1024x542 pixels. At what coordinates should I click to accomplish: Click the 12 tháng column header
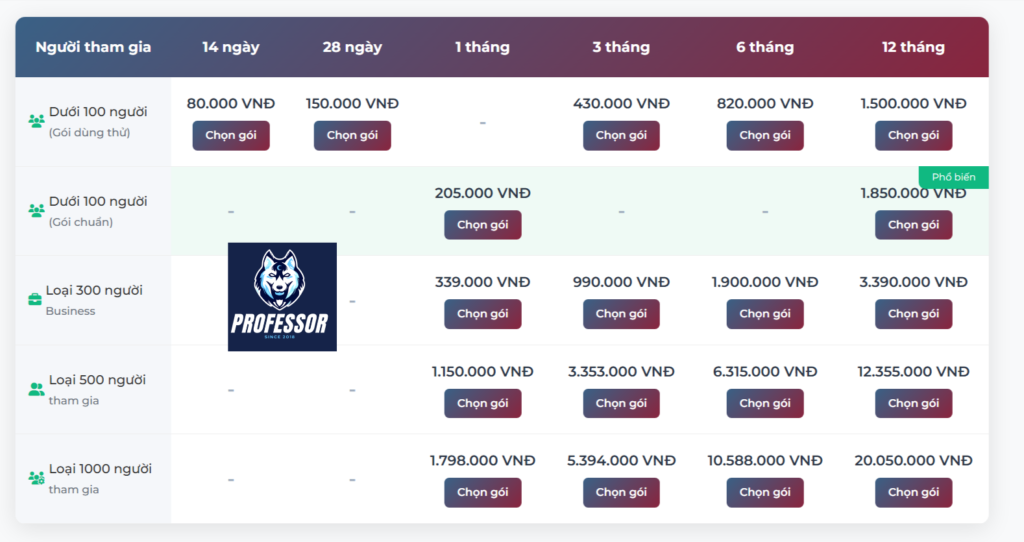pyautogui.click(x=913, y=47)
